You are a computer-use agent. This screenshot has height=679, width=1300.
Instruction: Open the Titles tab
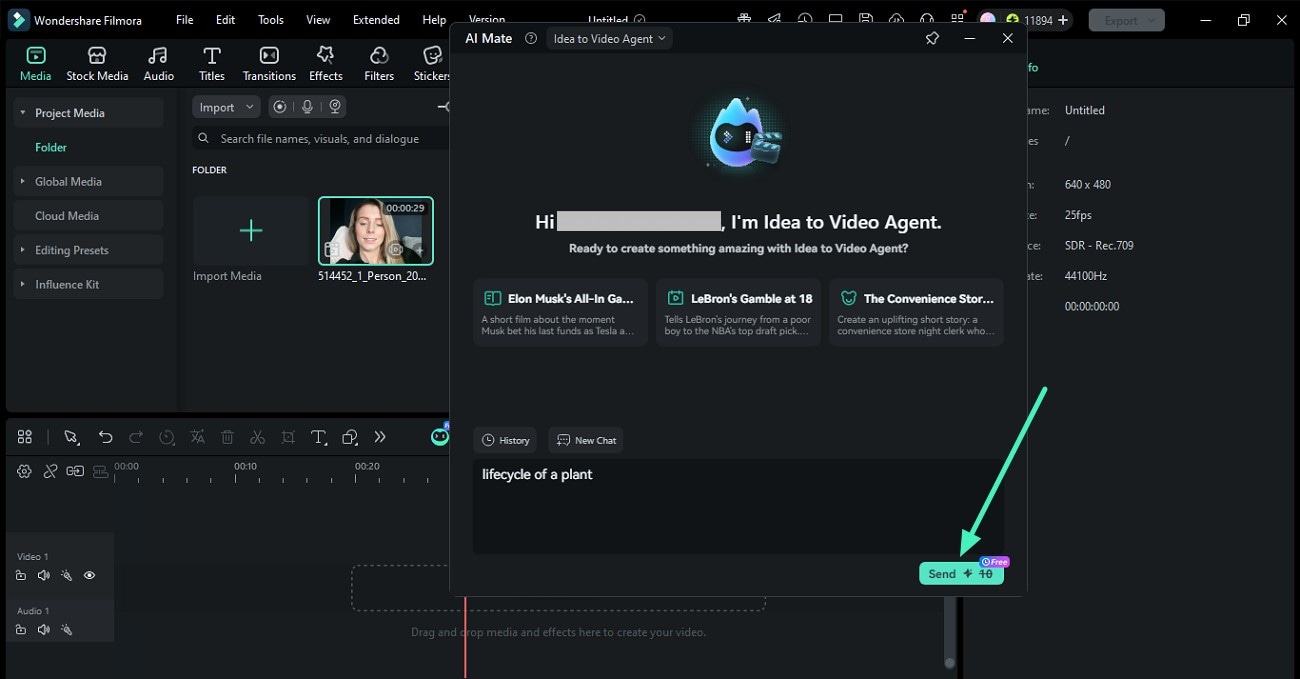(x=211, y=64)
